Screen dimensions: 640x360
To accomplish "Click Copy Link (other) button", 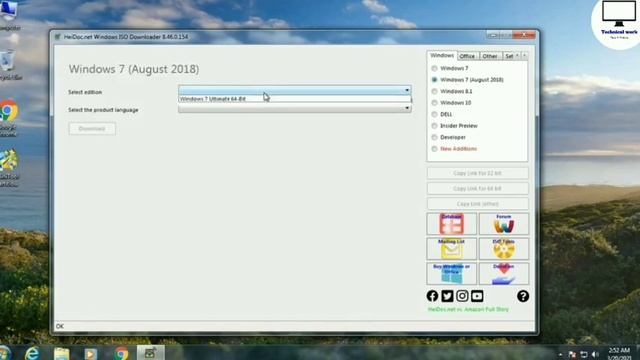I will [x=478, y=204].
